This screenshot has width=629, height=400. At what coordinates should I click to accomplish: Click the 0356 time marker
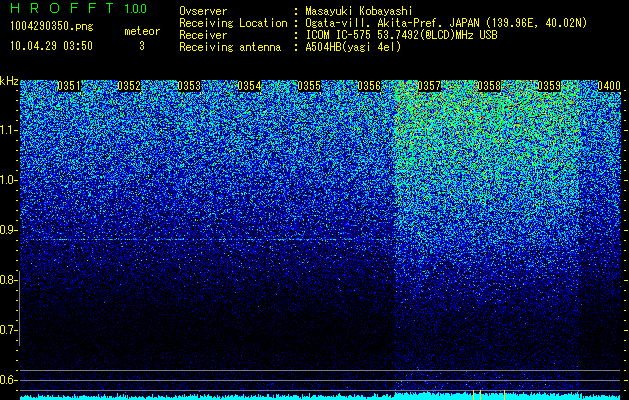(x=369, y=86)
